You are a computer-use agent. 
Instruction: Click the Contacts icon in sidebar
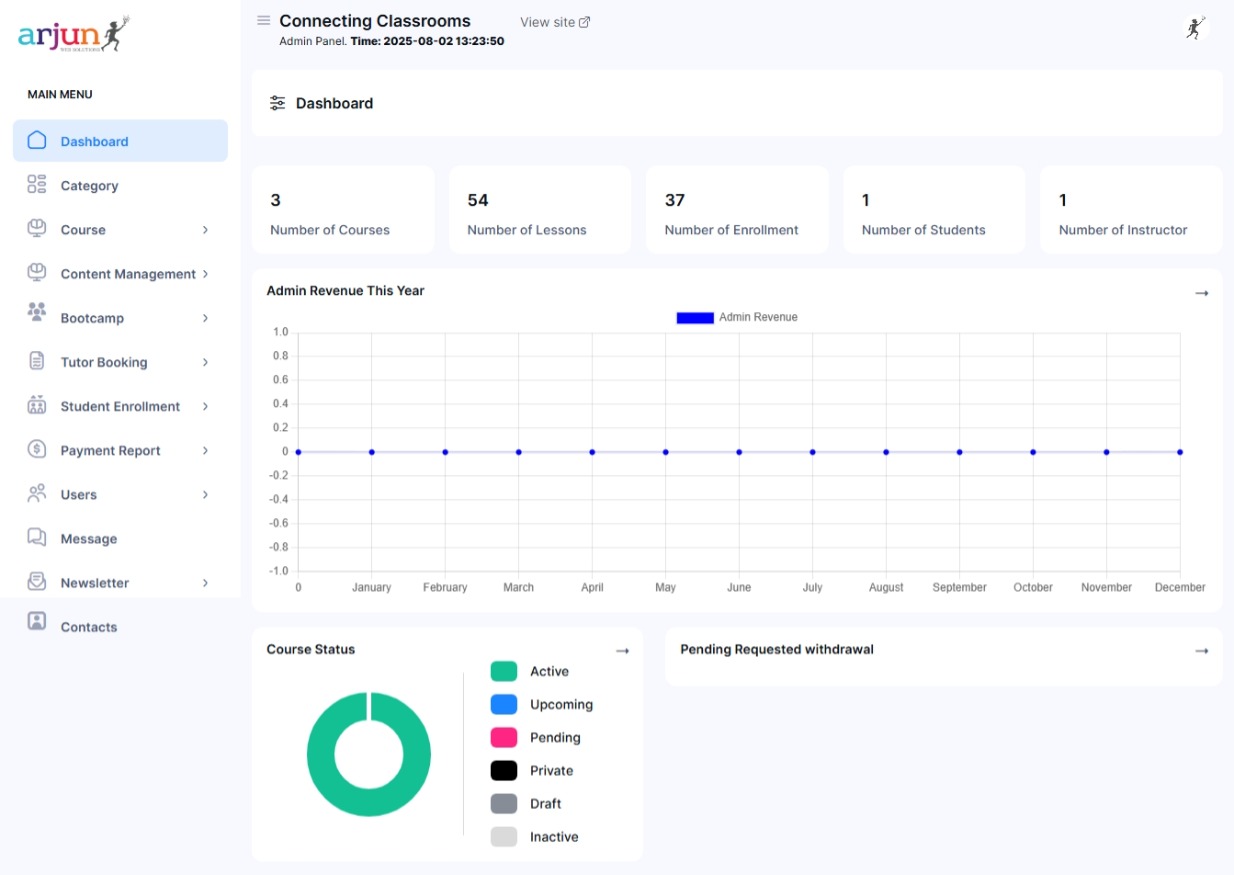tap(37, 622)
